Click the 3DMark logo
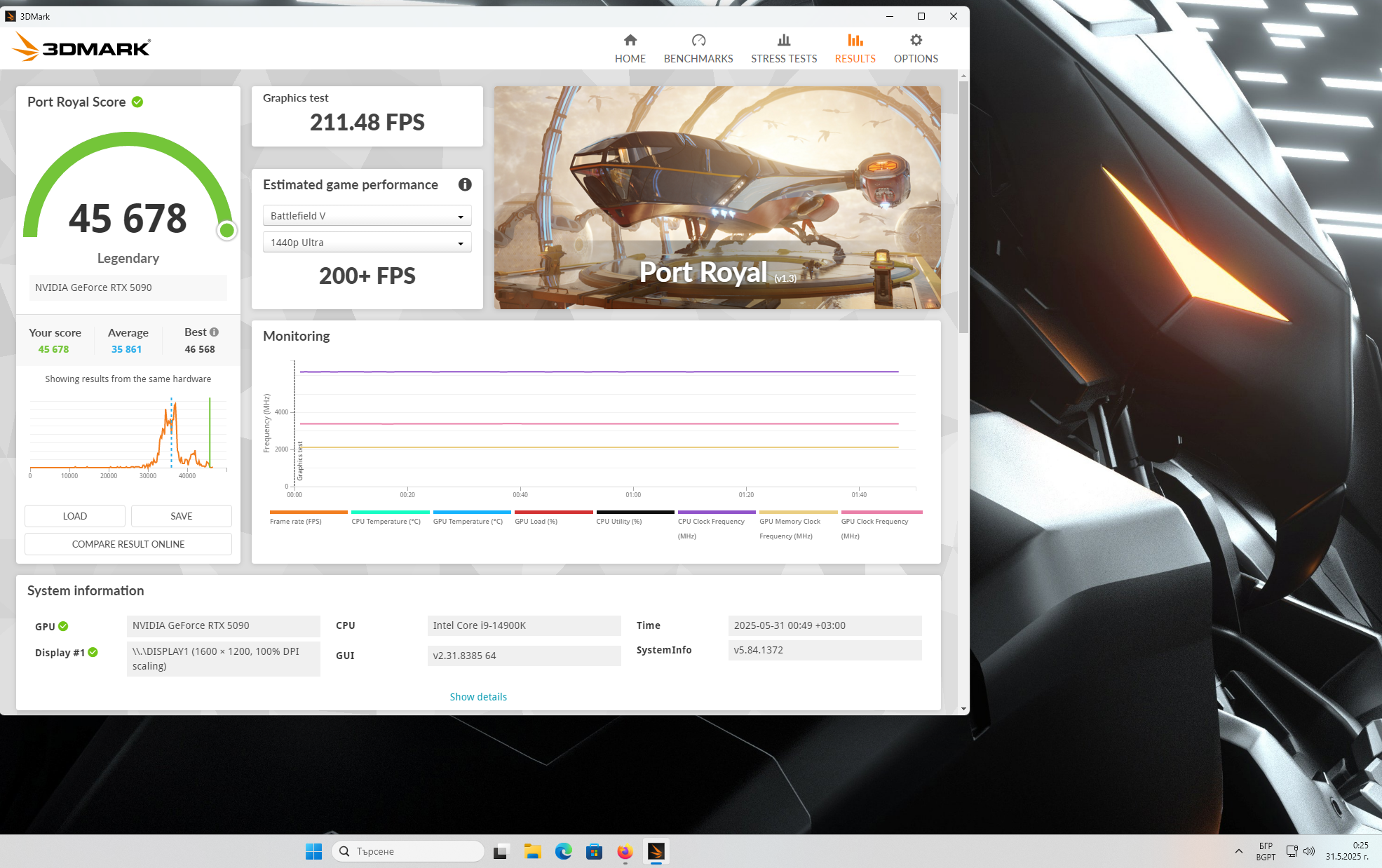The height and width of the screenshot is (868, 1382). pyautogui.click(x=81, y=47)
